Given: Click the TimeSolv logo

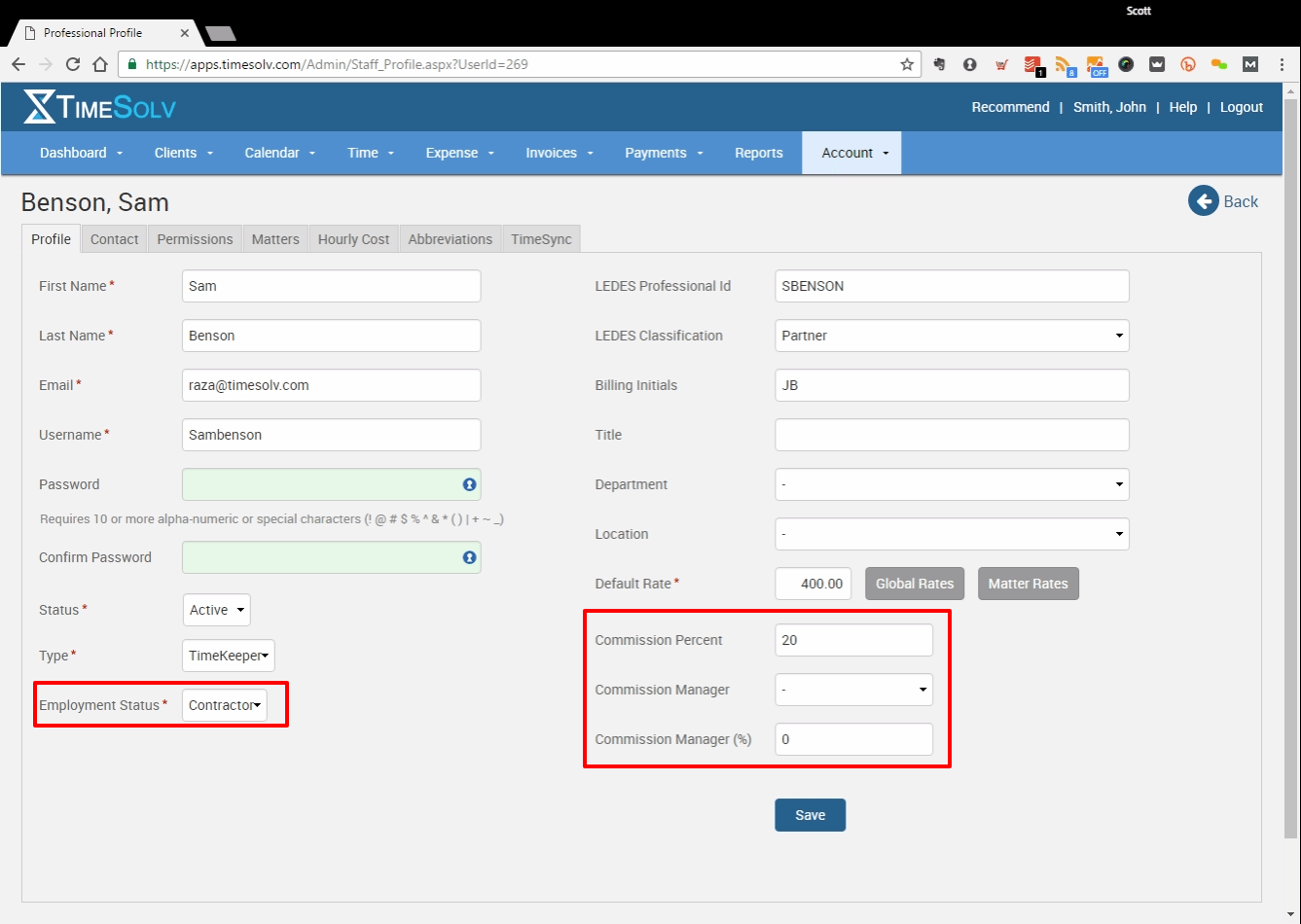Looking at the screenshot, I should pos(99,107).
